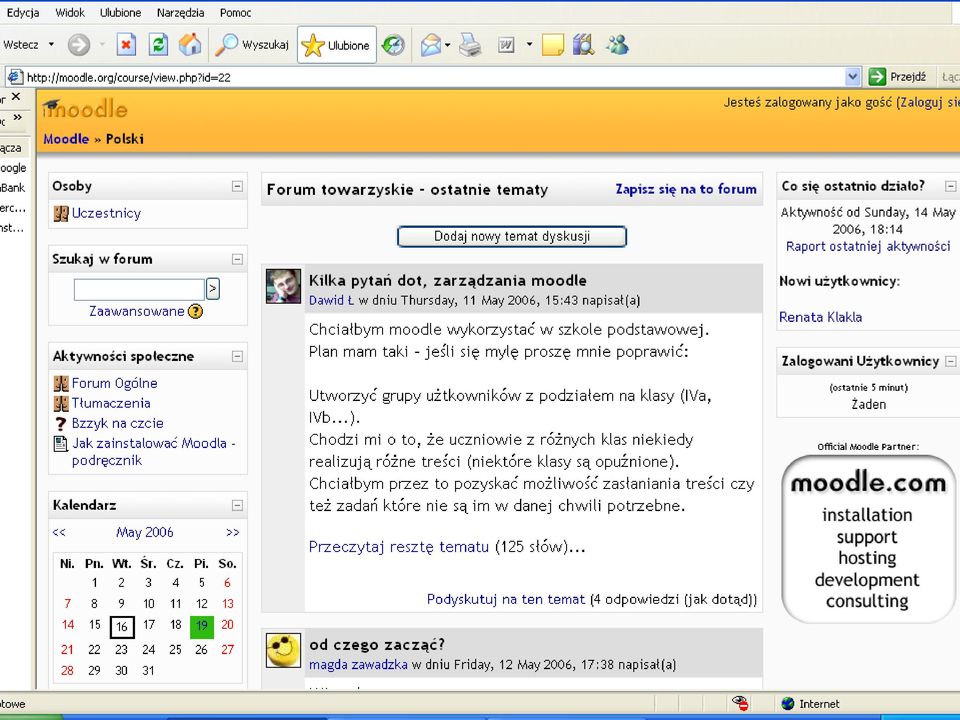
Task: Select highlighted day 19 in calendar
Action: [x=202, y=626]
